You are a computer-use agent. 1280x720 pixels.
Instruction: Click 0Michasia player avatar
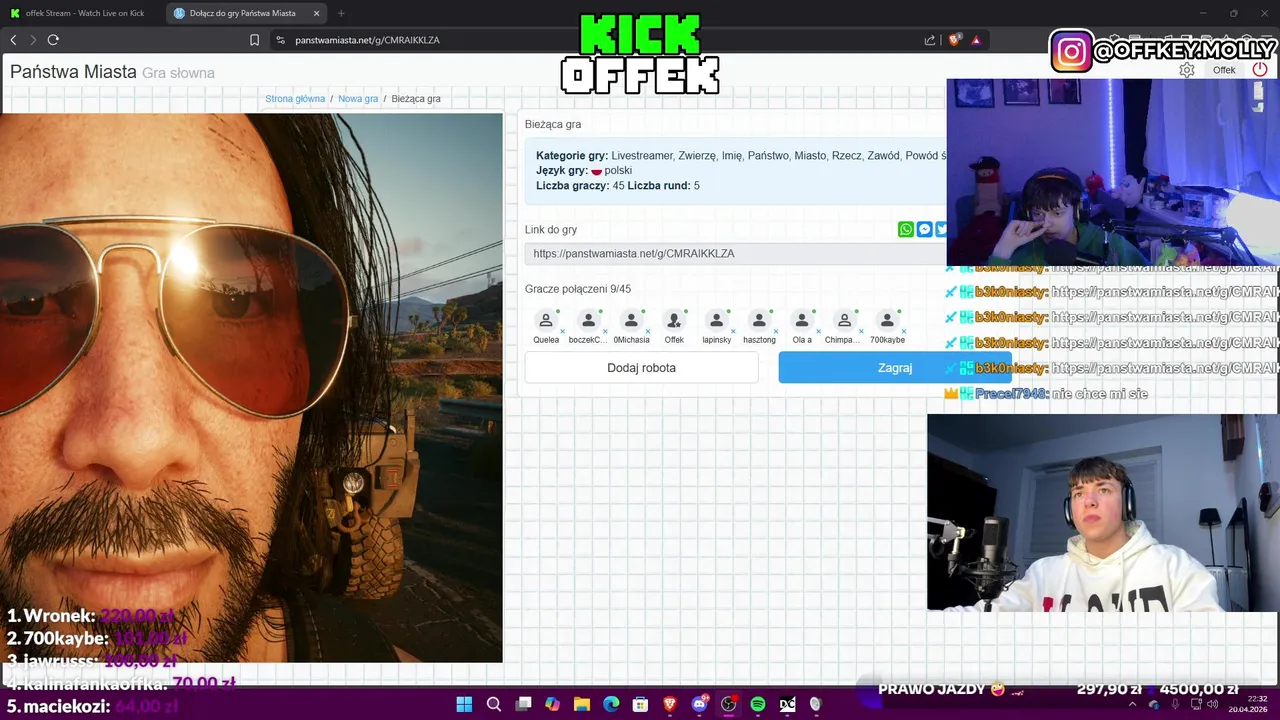[631, 320]
